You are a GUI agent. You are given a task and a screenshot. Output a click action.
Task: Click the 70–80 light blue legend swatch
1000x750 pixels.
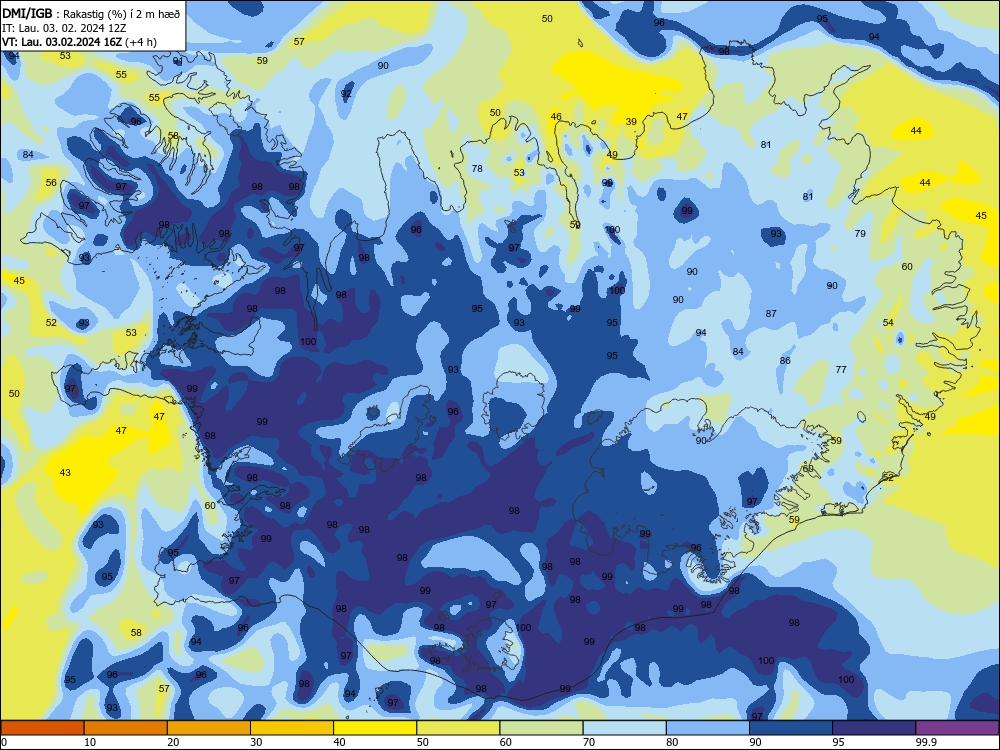click(x=624, y=728)
